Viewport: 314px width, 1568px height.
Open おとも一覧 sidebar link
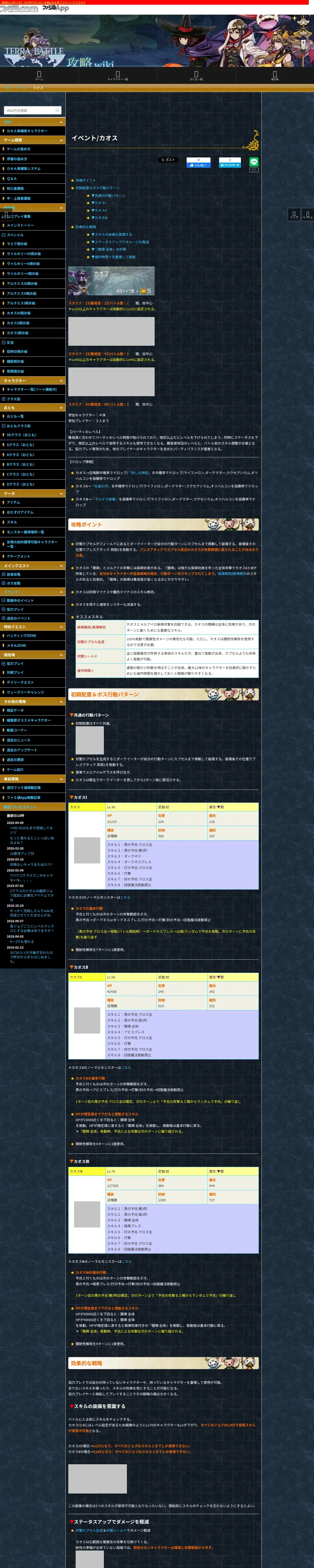pos(15,417)
